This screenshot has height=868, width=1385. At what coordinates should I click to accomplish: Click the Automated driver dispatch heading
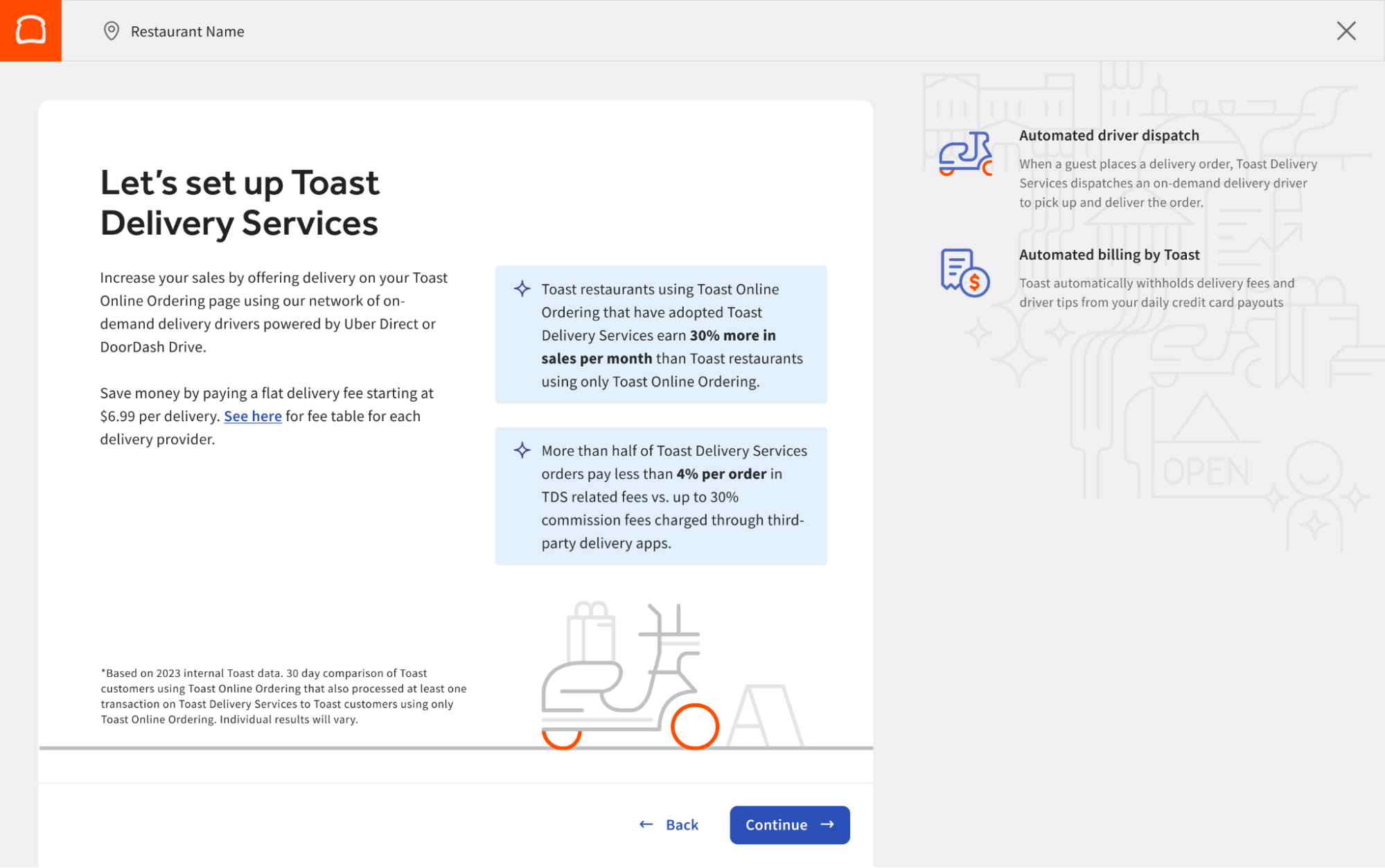[1109, 135]
